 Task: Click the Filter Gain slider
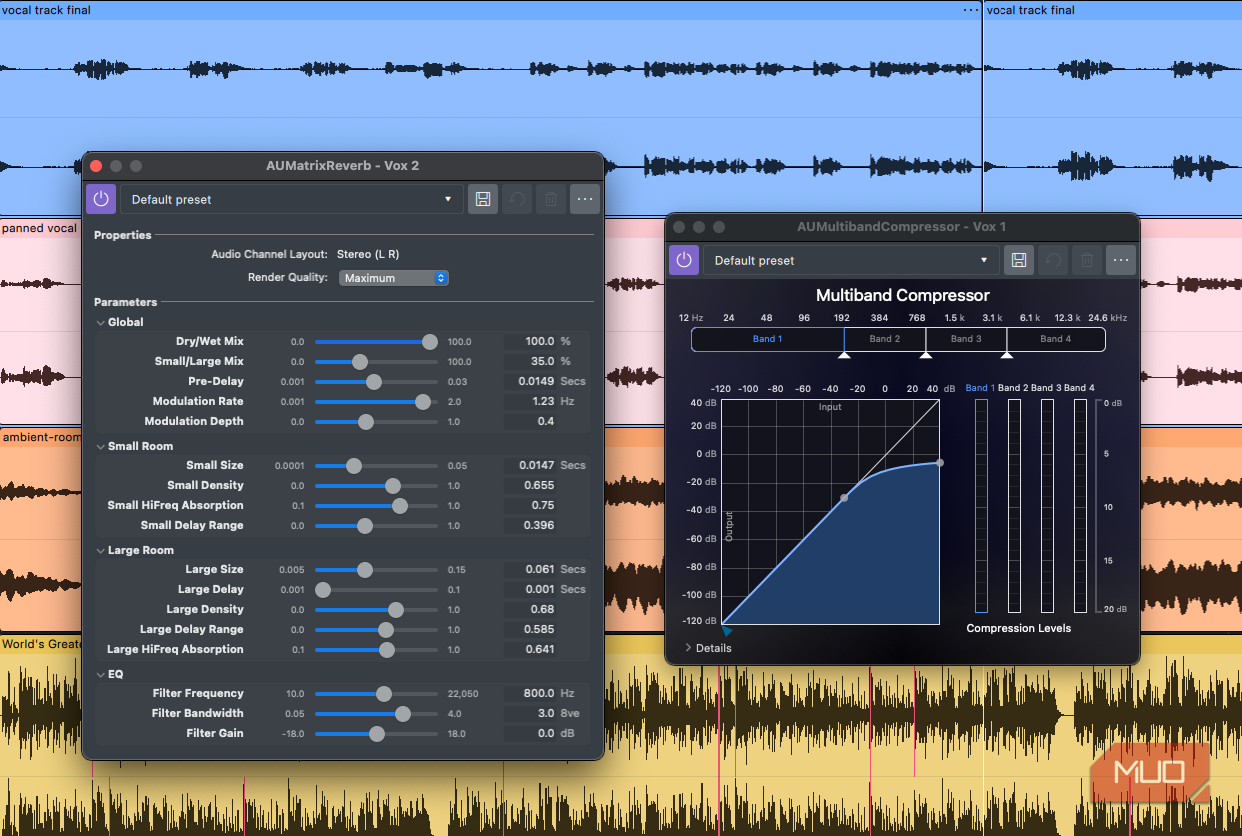[376, 733]
